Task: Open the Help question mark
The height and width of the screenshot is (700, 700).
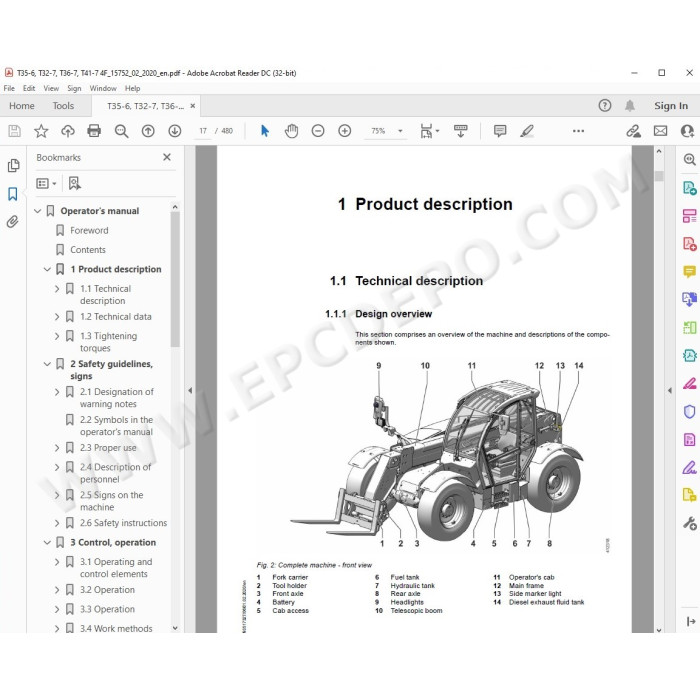Action: [x=604, y=106]
